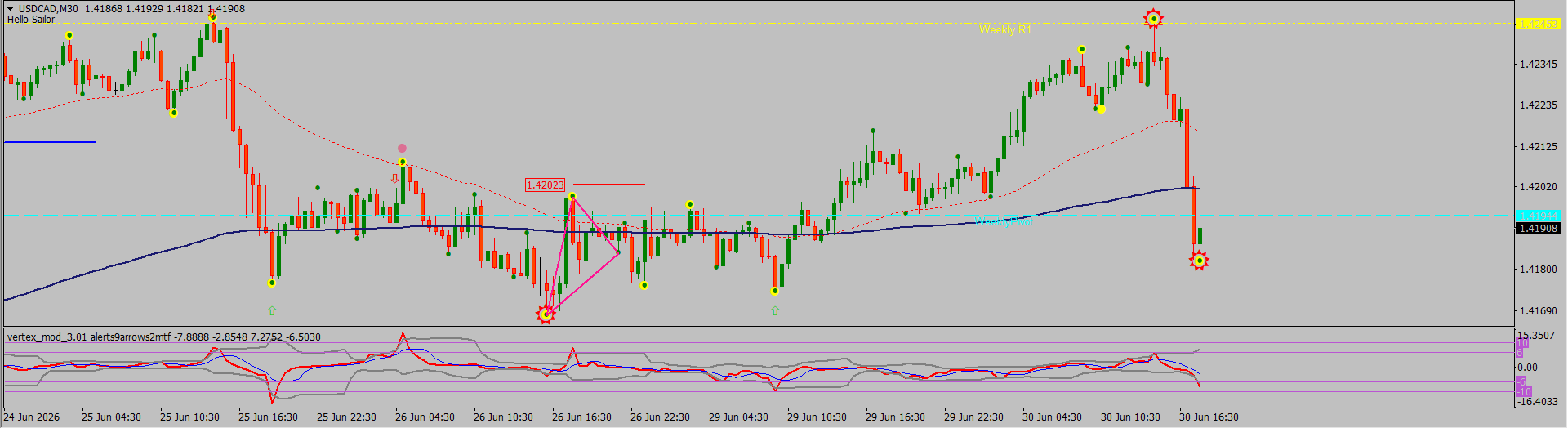
Task: Click the 26 Jun 16:30 time label
Action: pos(581,417)
